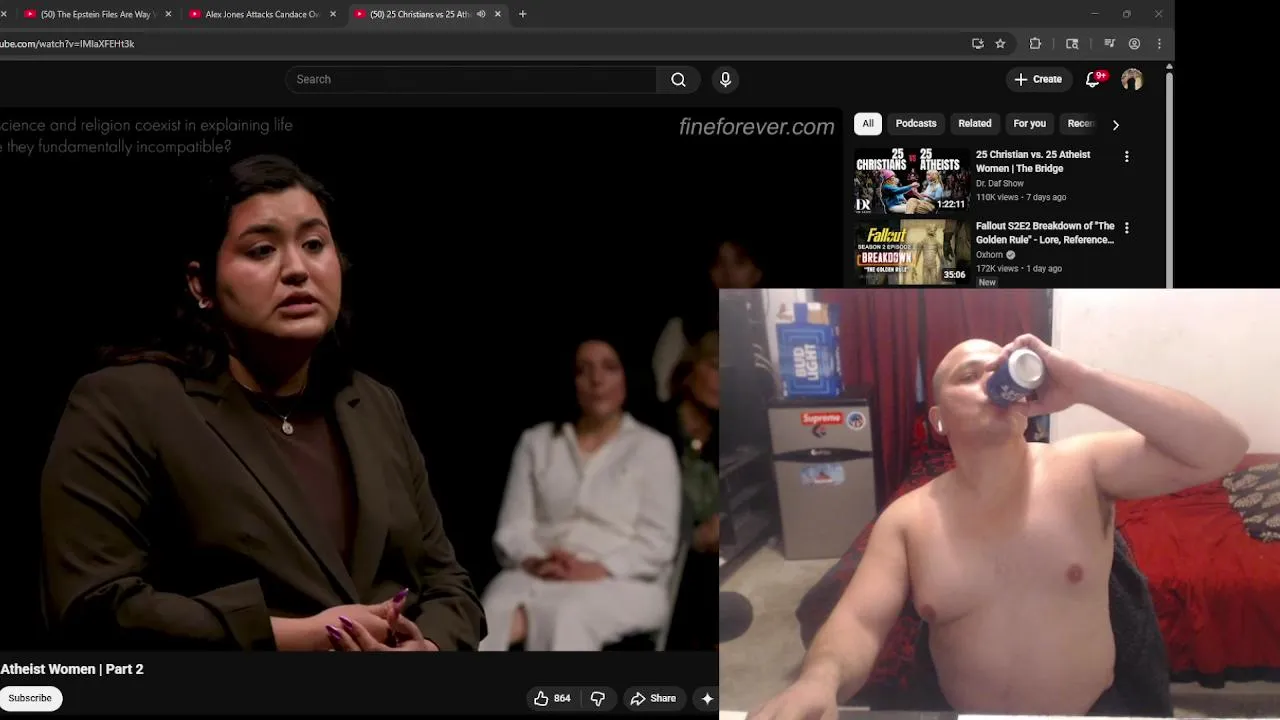Open the YouTube account avatar menu
Viewport: 1280px width, 720px height.
coord(1132,80)
